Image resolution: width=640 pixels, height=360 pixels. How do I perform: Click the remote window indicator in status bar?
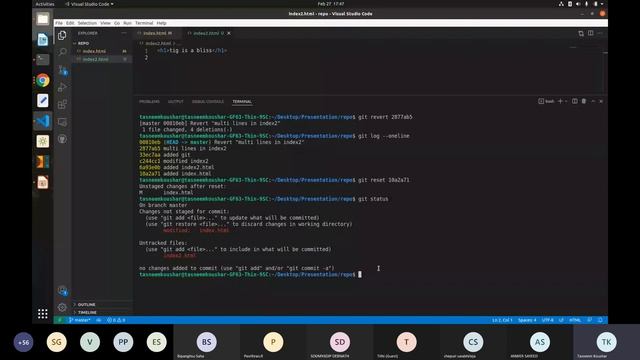(x=60, y=320)
